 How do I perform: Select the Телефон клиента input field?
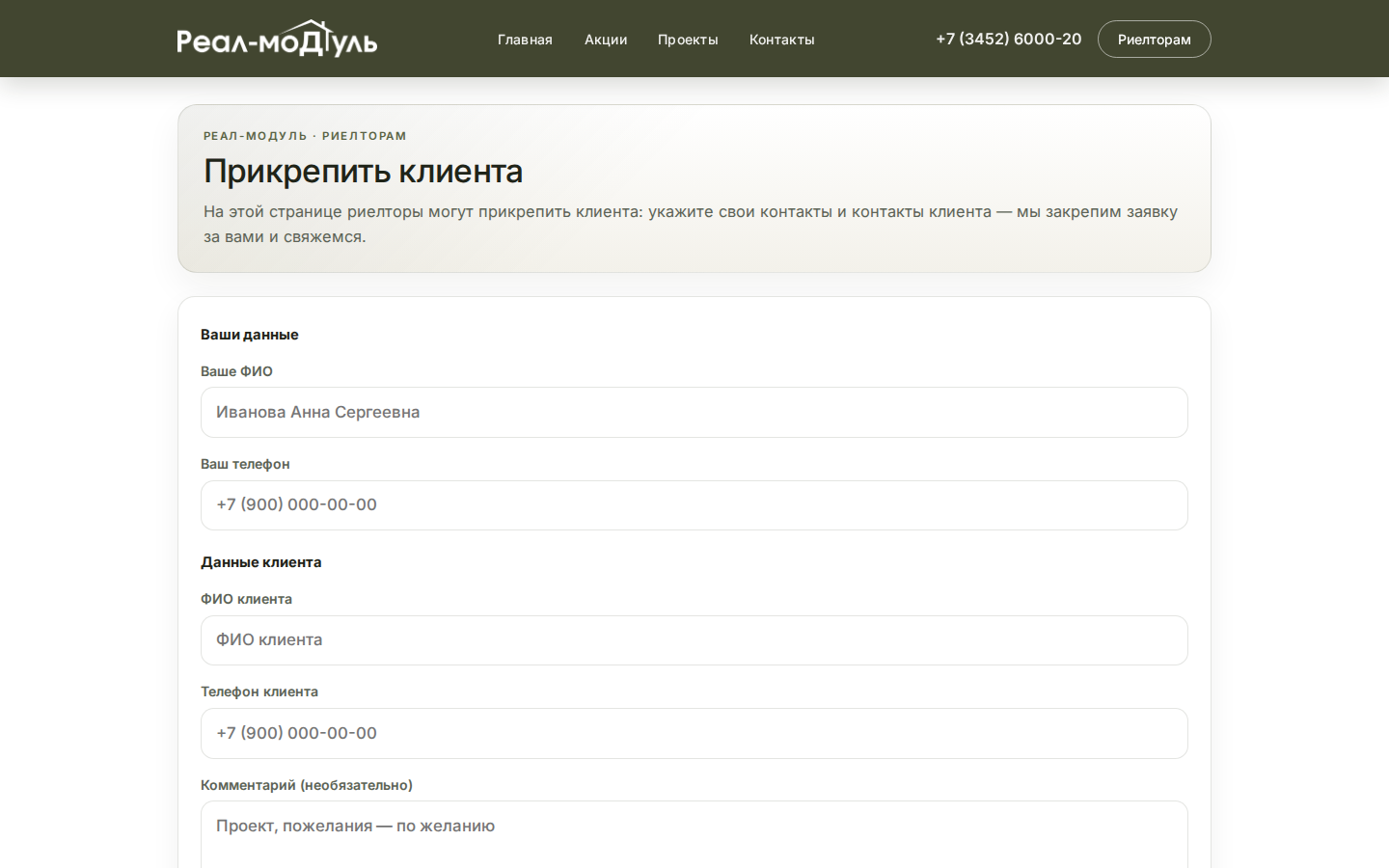click(694, 733)
